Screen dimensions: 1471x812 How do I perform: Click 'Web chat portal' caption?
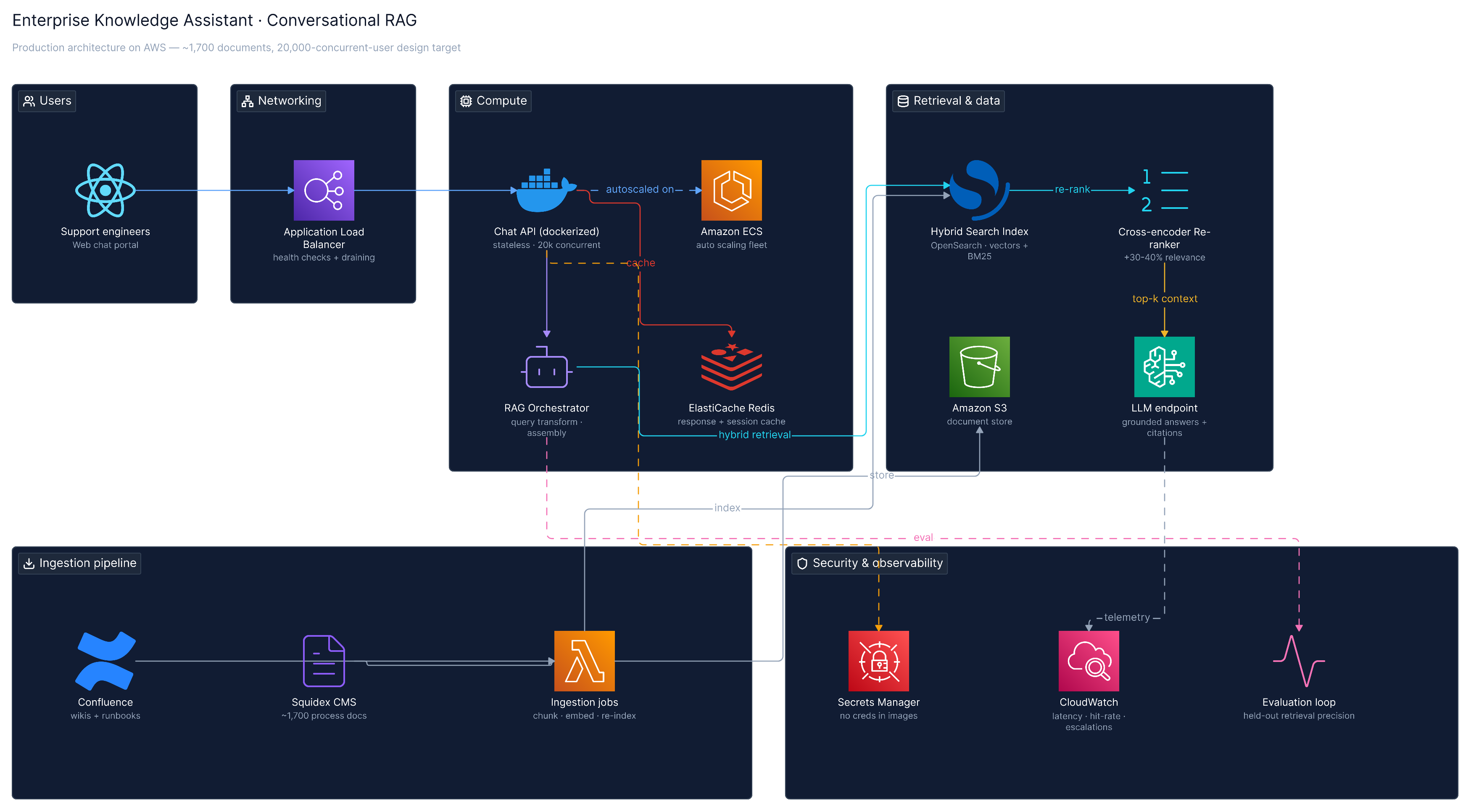click(105, 245)
